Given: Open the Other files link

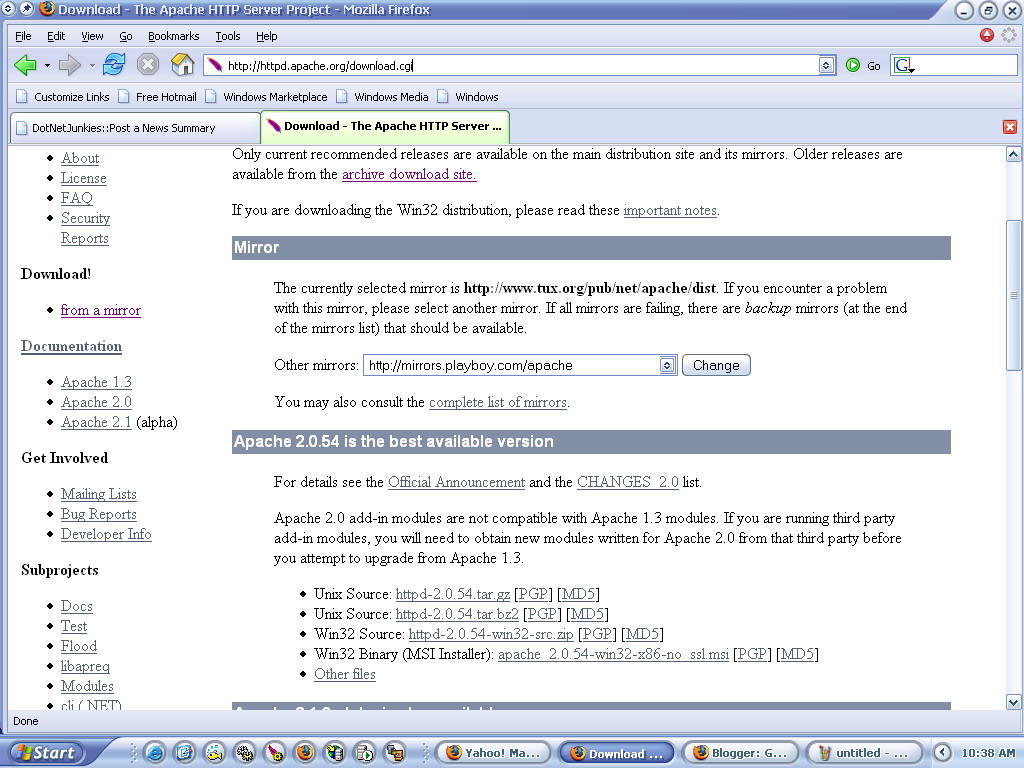Looking at the screenshot, I should tap(345, 675).
